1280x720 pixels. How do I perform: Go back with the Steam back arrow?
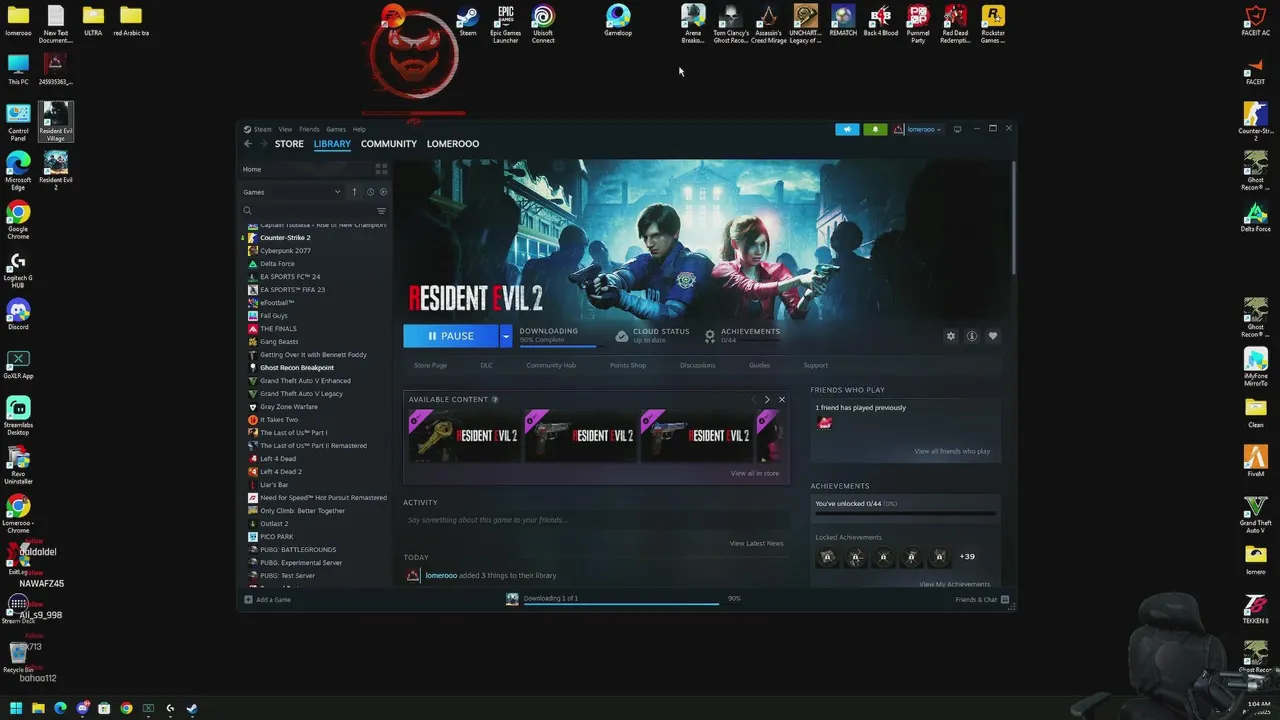(x=248, y=144)
